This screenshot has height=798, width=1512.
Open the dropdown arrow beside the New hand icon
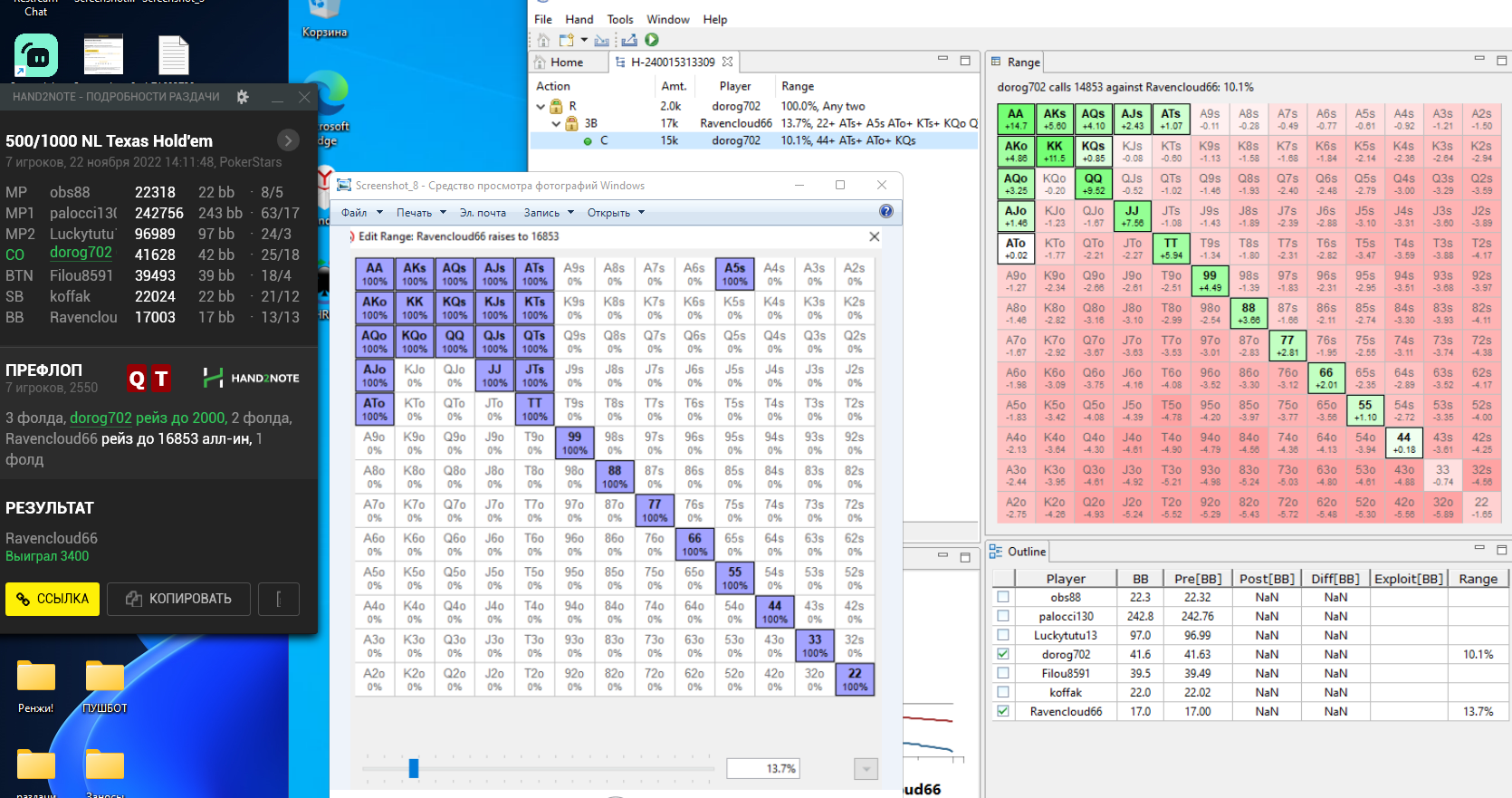click(584, 40)
